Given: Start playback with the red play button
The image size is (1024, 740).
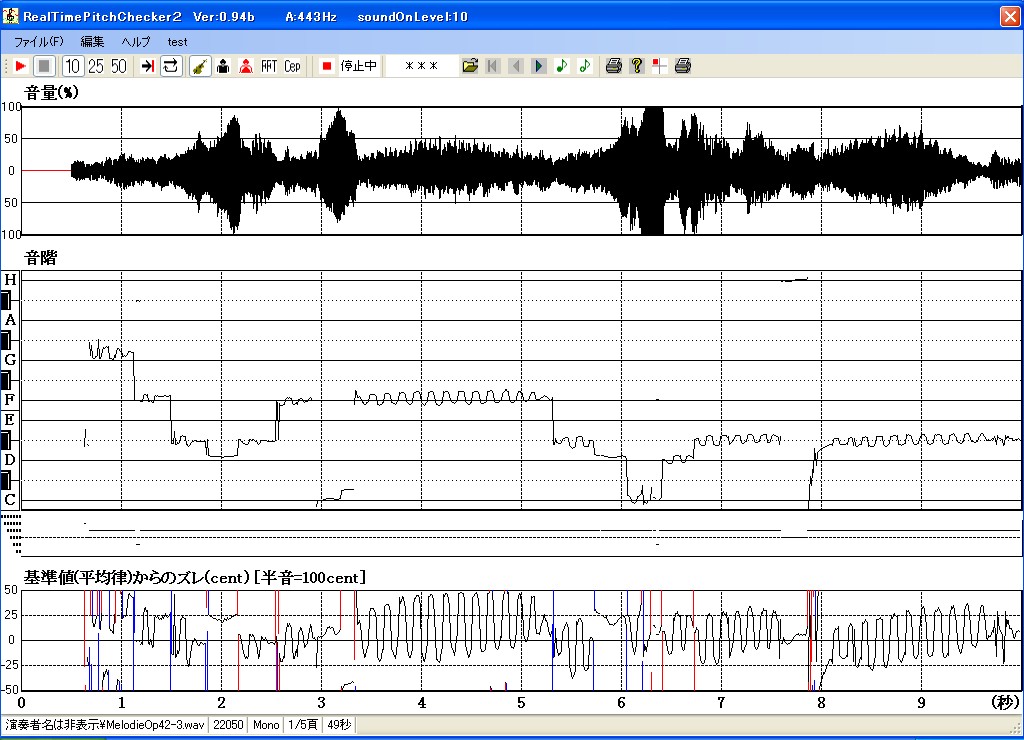Looking at the screenshot, I should pos(20,66).
